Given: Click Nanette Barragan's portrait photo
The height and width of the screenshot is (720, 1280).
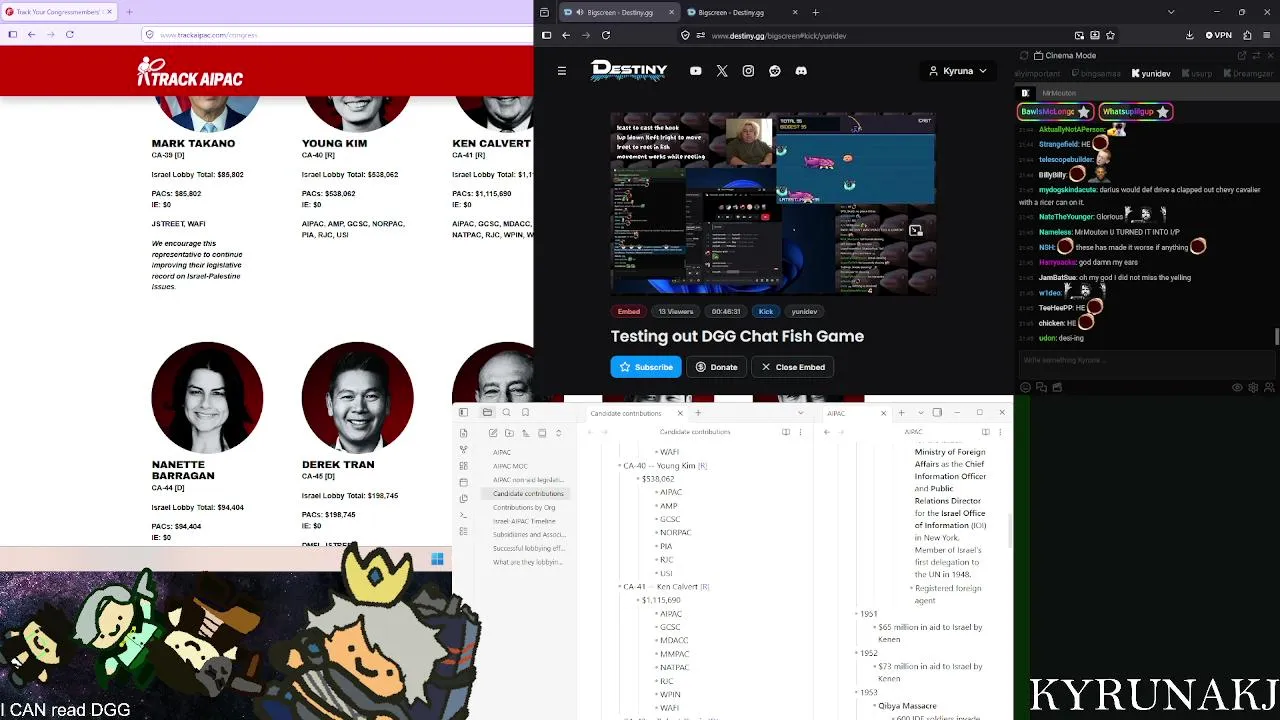Looking at the screenshot, I should coord(207,398).
